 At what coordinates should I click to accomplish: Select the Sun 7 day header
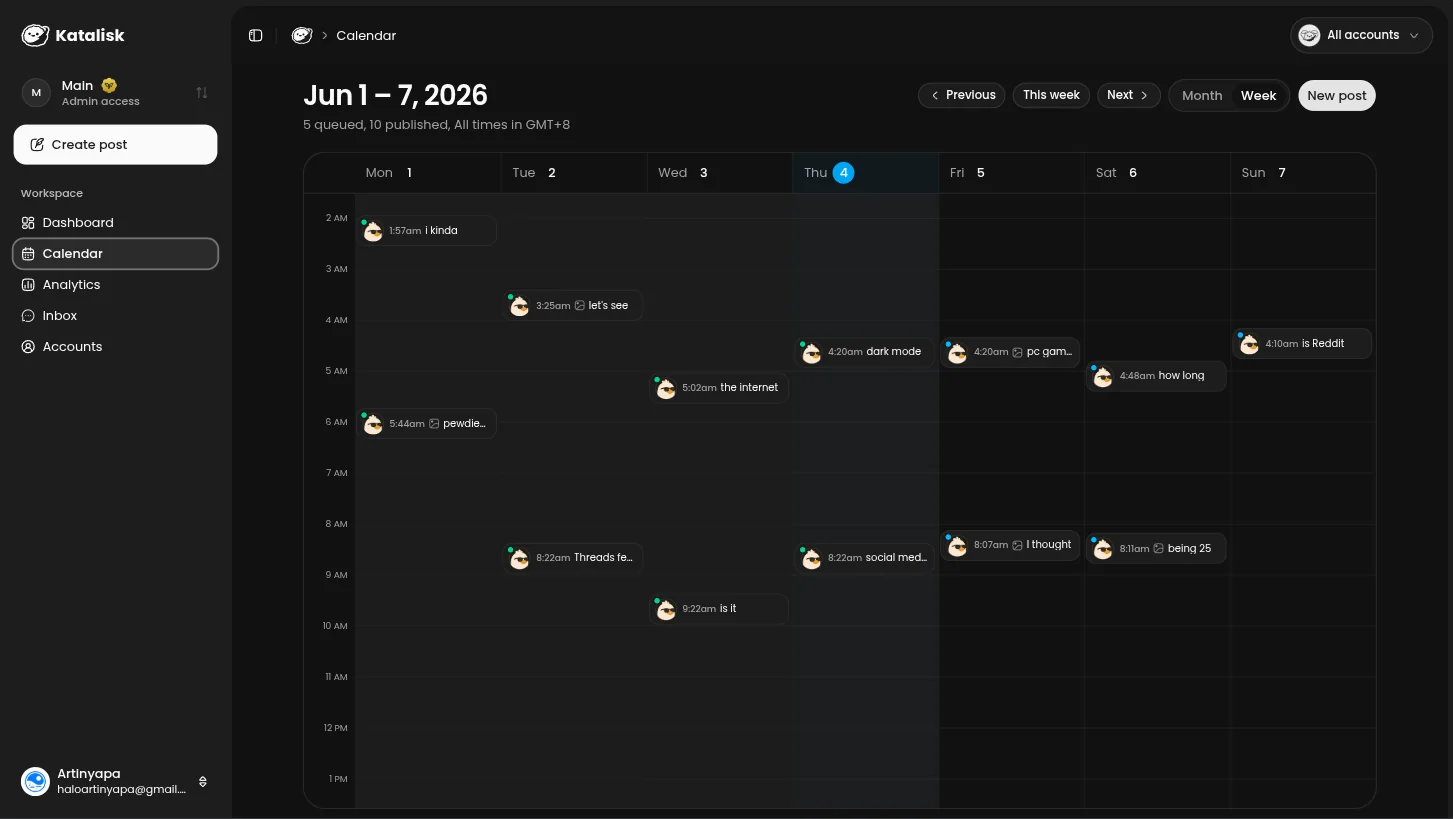point(1303,173)
